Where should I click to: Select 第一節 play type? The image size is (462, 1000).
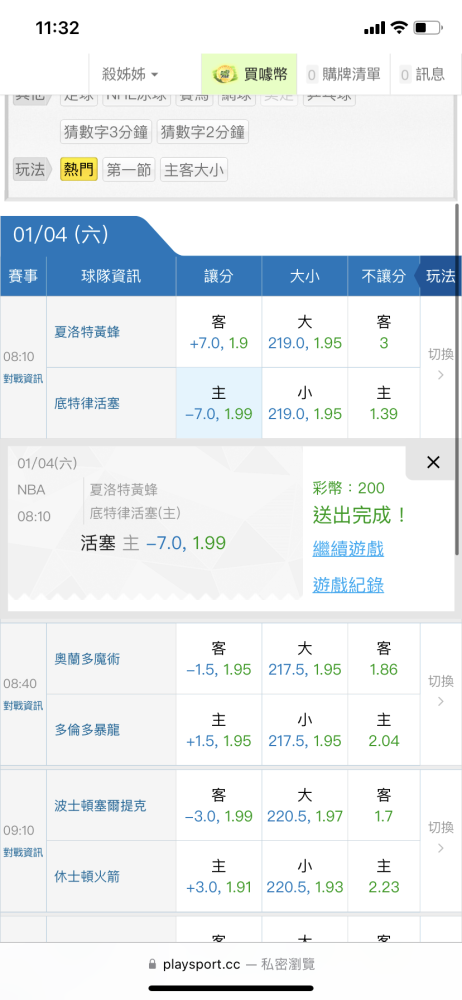point(129,170)
